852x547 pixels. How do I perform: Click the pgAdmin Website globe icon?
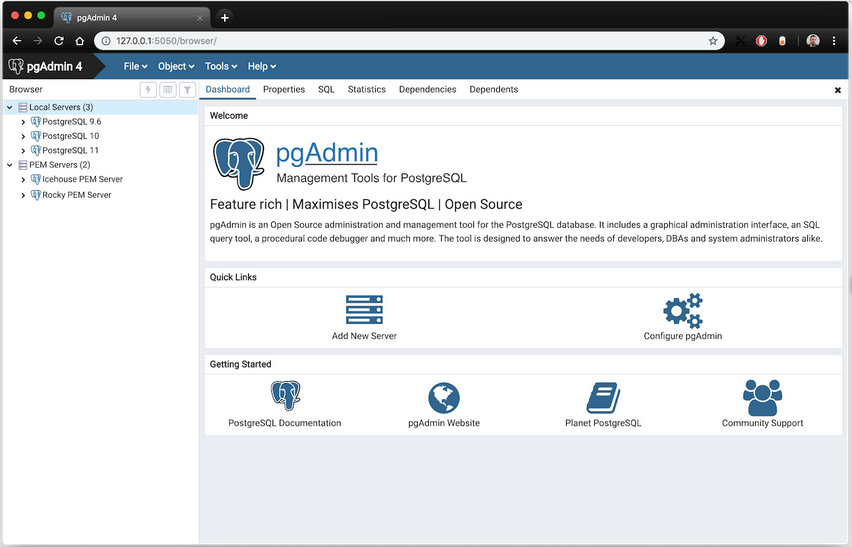pos(444,398)
